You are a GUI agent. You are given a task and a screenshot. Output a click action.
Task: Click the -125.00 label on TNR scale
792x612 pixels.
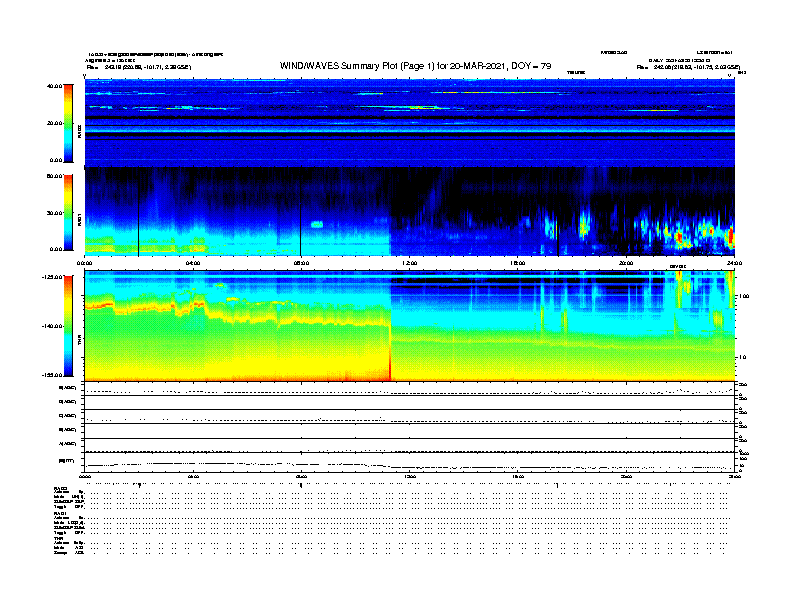point(52,277)
